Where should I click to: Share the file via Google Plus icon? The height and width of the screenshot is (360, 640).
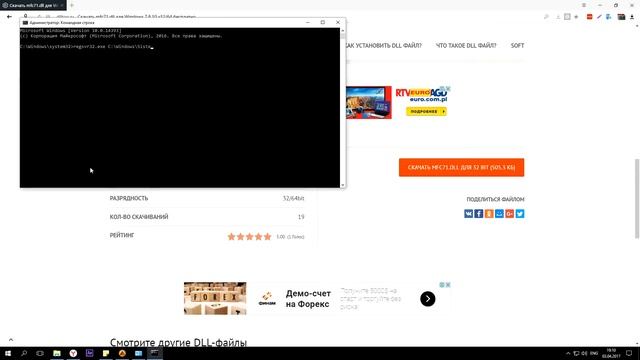point(509,213)
